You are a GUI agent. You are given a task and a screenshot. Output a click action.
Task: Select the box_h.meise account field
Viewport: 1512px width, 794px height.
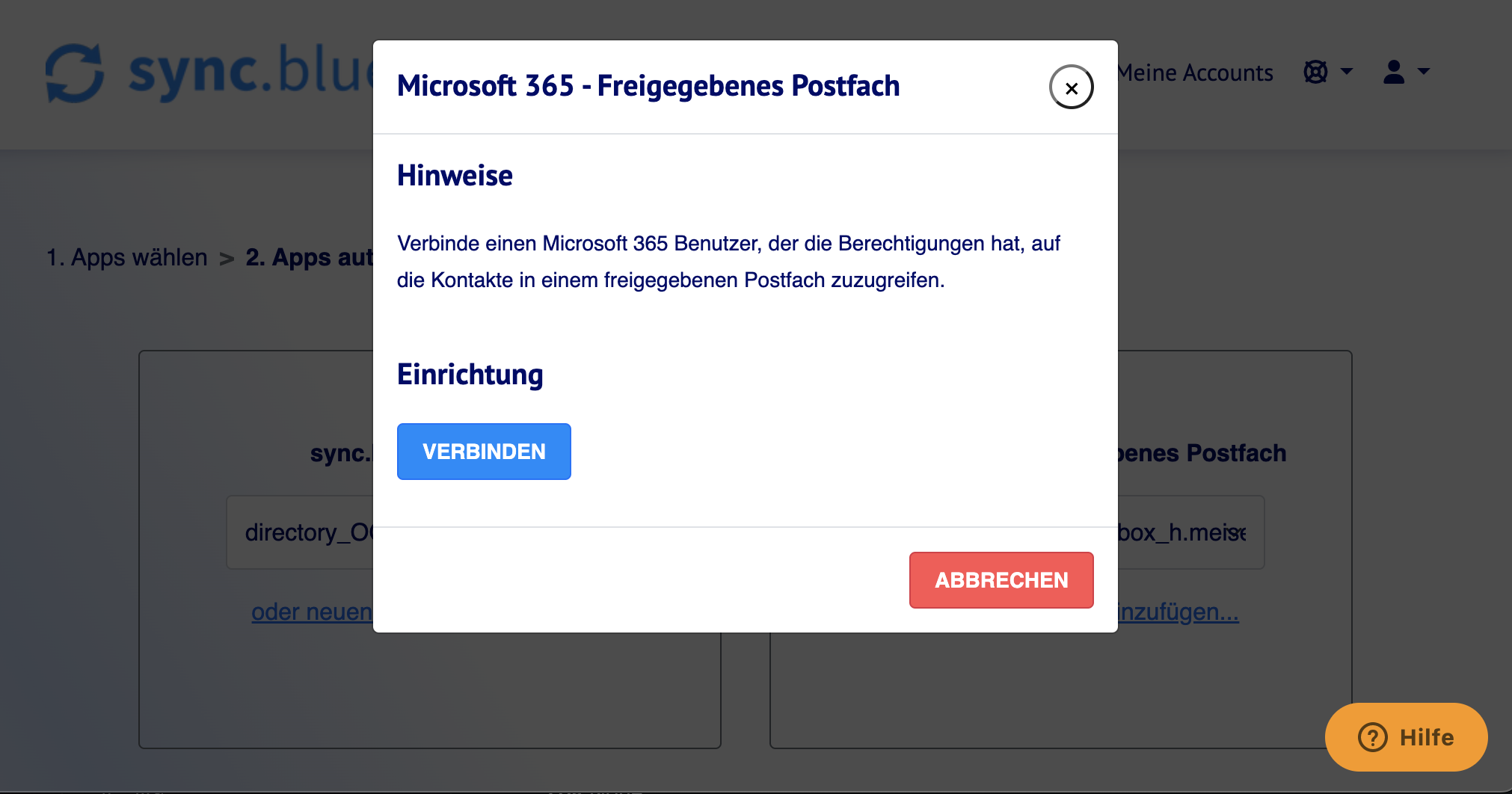(1191, 532)
